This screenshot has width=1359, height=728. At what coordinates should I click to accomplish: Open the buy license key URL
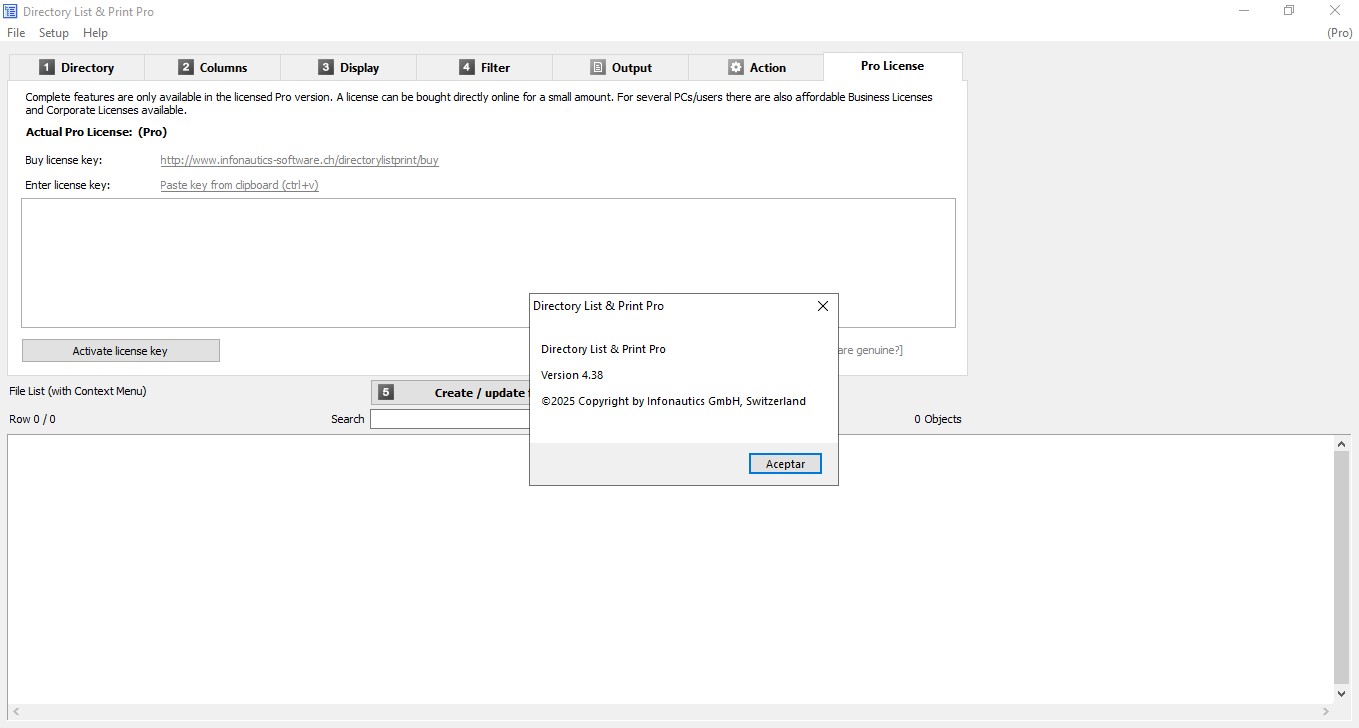coord(299,160)
